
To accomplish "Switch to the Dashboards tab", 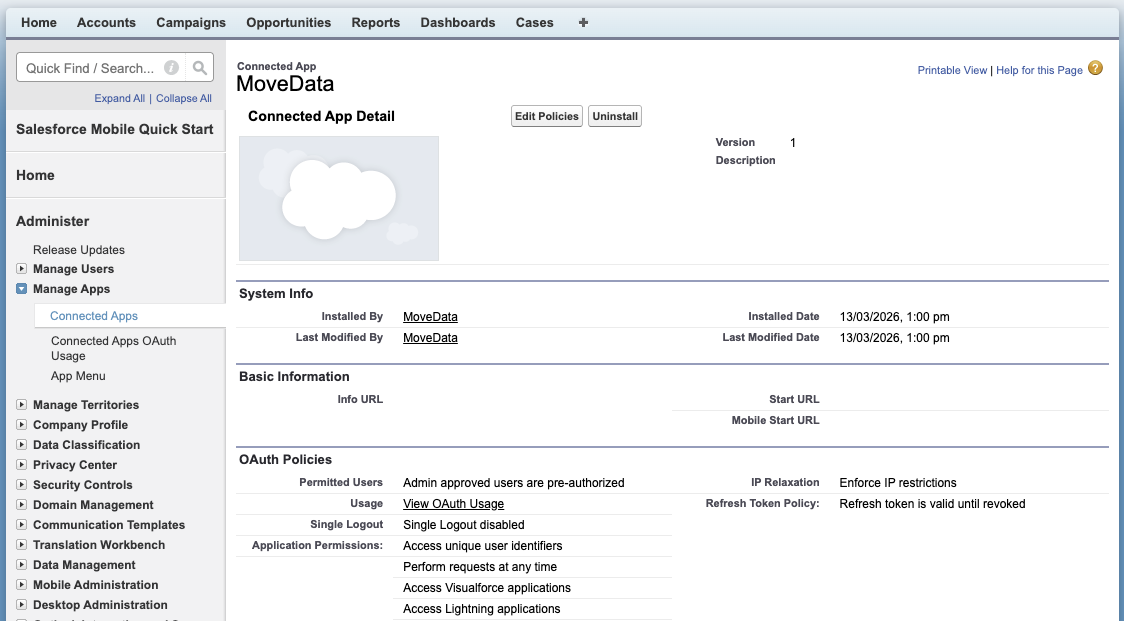I will (457, 22).
